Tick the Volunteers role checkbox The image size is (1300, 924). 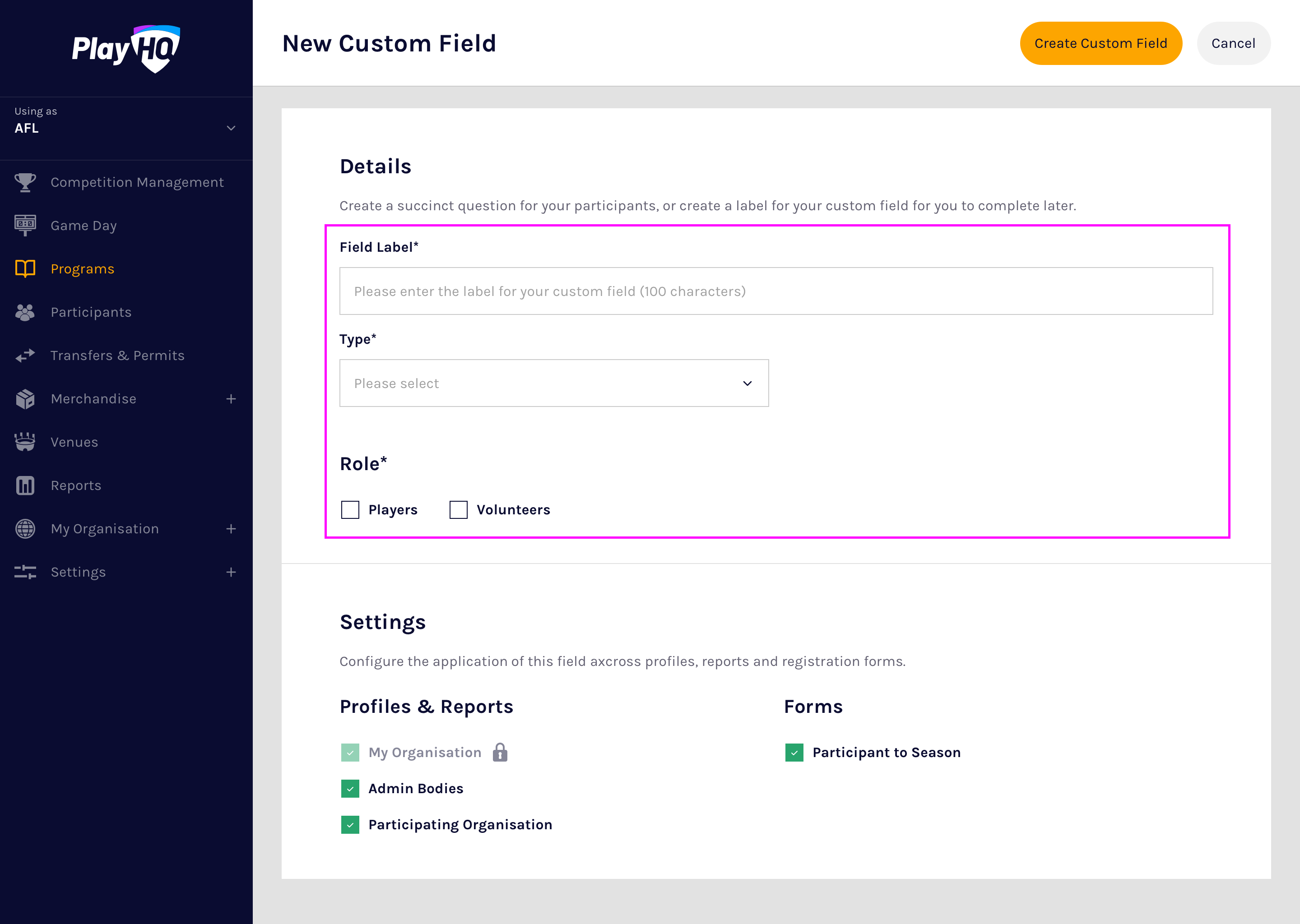coord(458,510)
